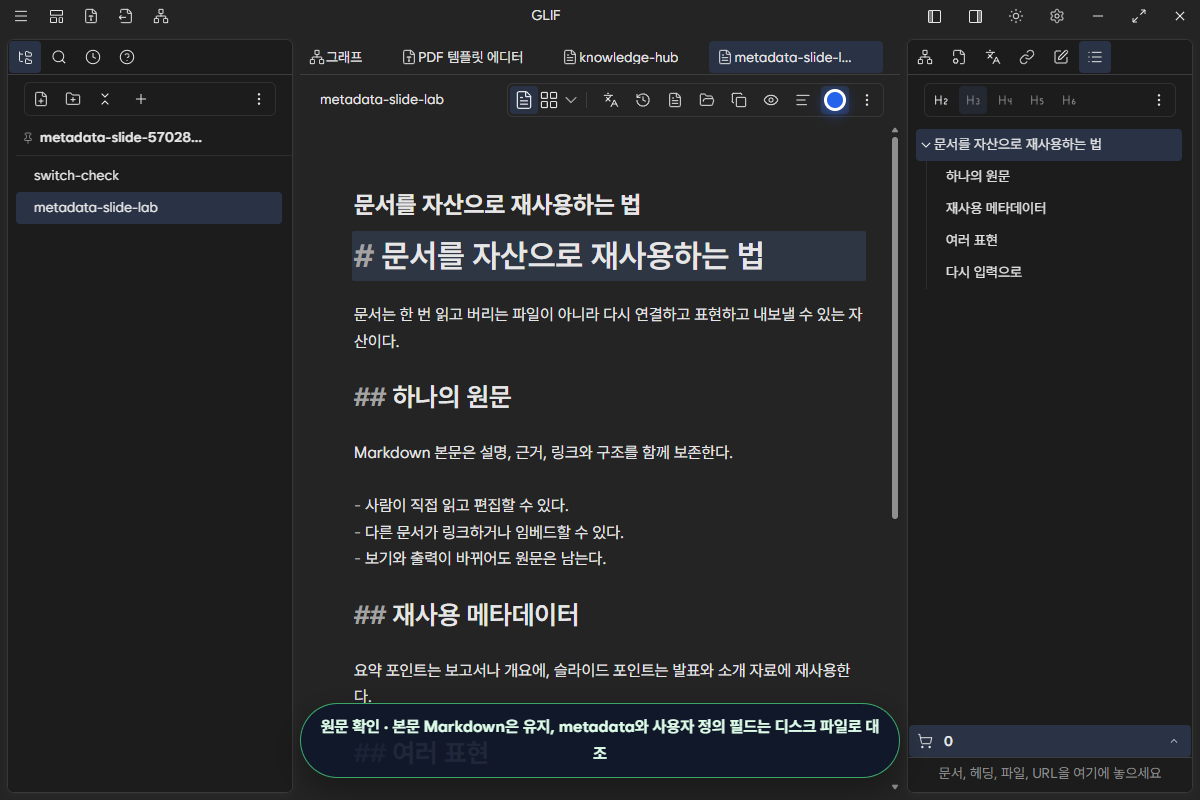The height and width of the screenshot is (800, 1200).
Task: Click the file export icon in title bar
Action: [x=91, y=16]
